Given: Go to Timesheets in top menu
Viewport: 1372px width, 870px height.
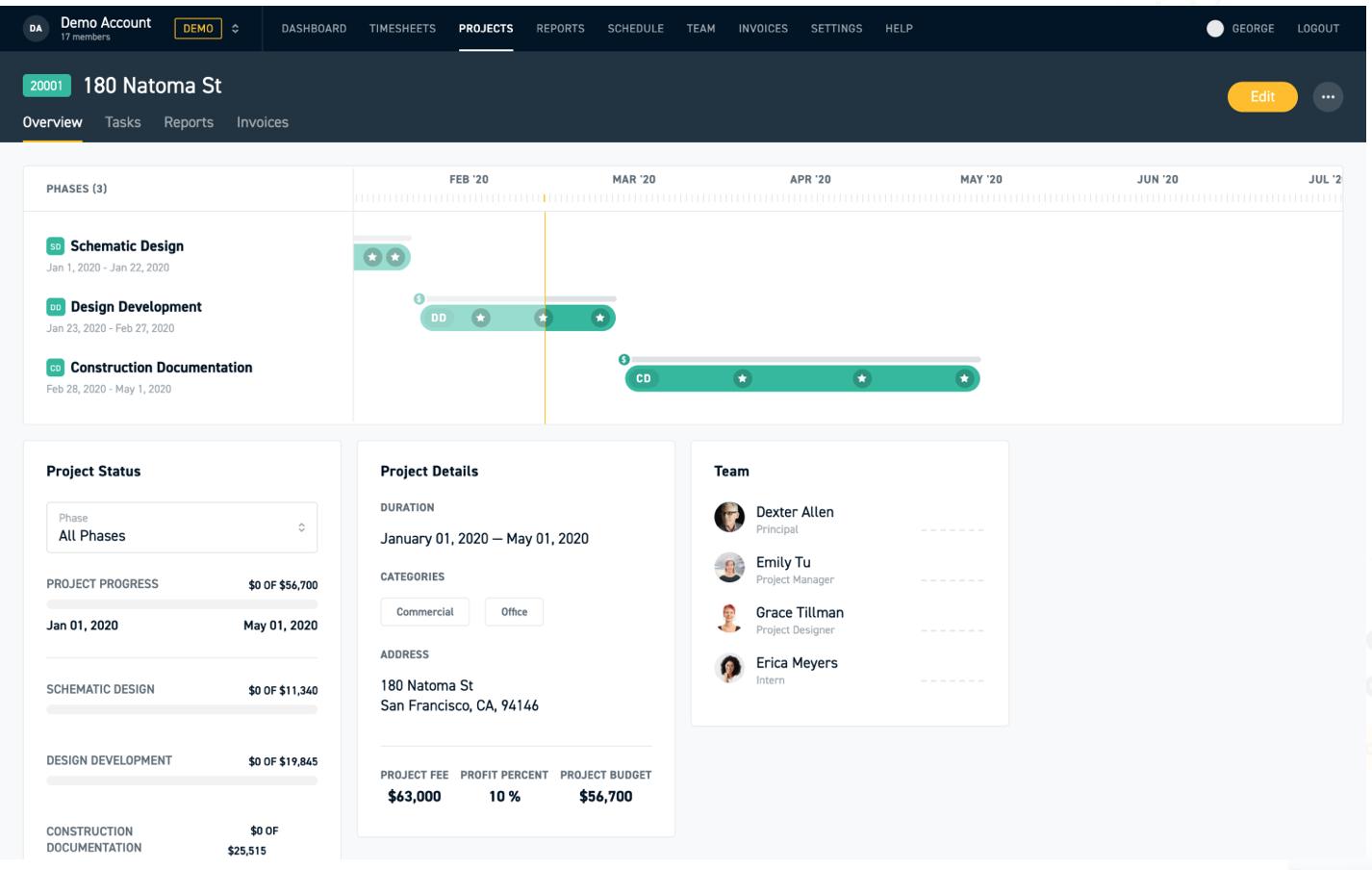Looking at the screenshot, I should 402,29.
